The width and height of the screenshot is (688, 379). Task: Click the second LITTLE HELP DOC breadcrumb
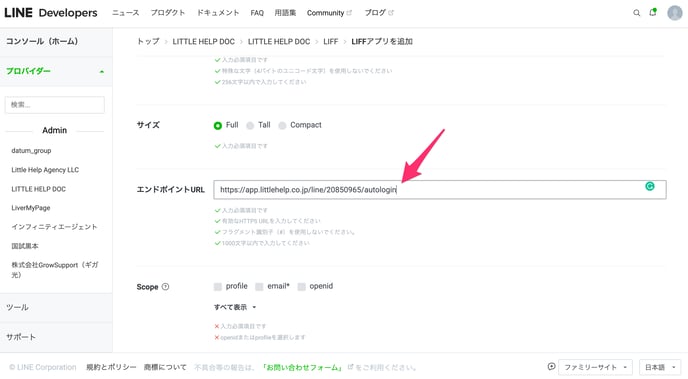coord(279,41)
